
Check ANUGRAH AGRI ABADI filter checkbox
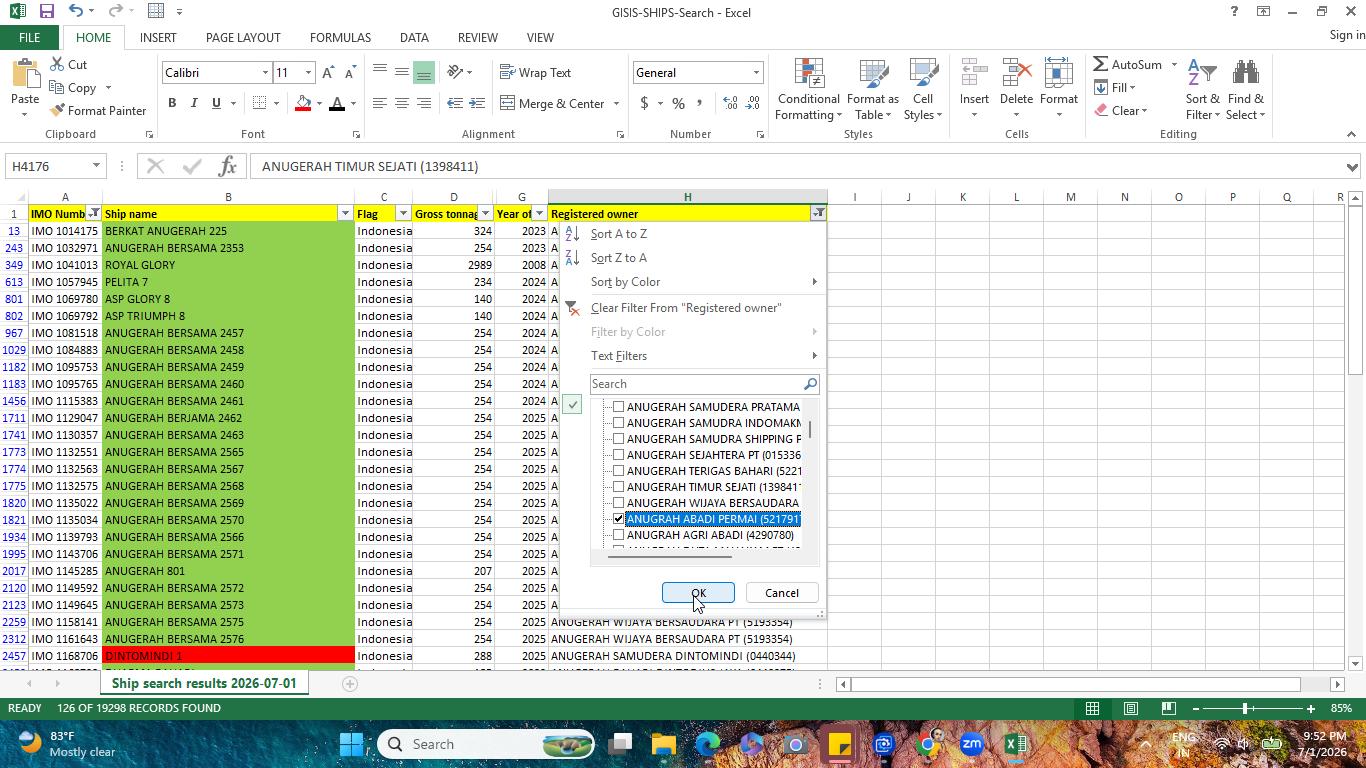618,535
